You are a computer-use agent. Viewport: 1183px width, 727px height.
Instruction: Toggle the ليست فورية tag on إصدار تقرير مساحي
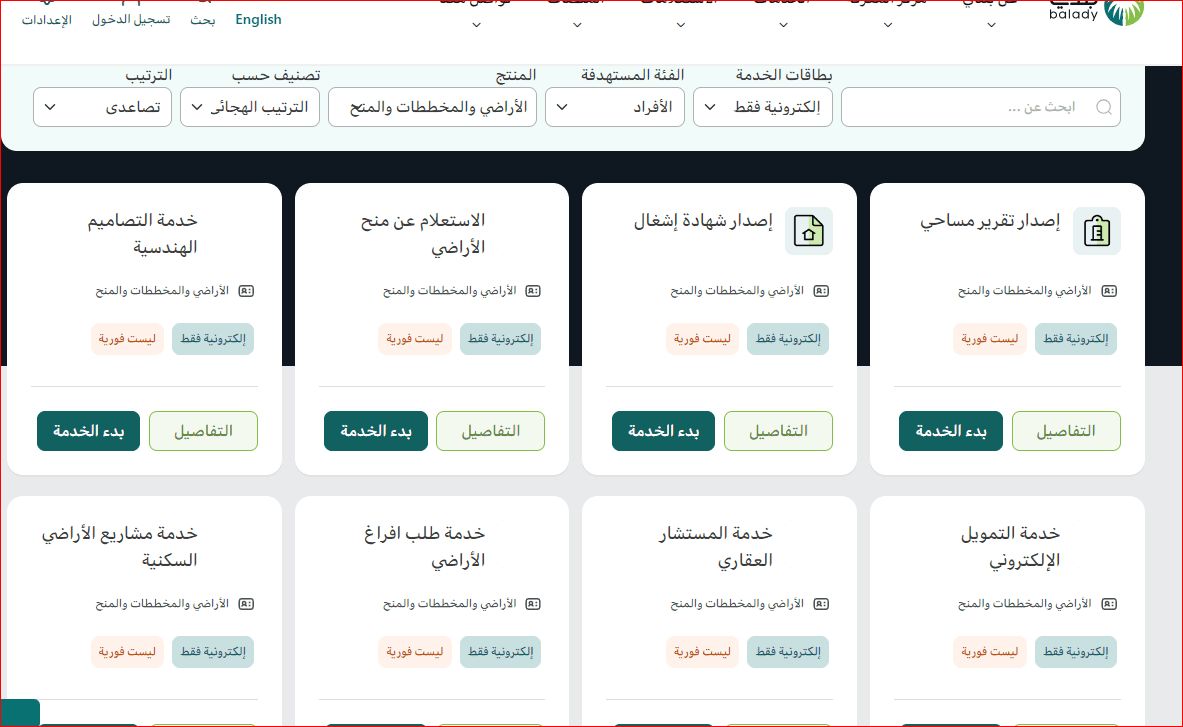coord(989,338)
